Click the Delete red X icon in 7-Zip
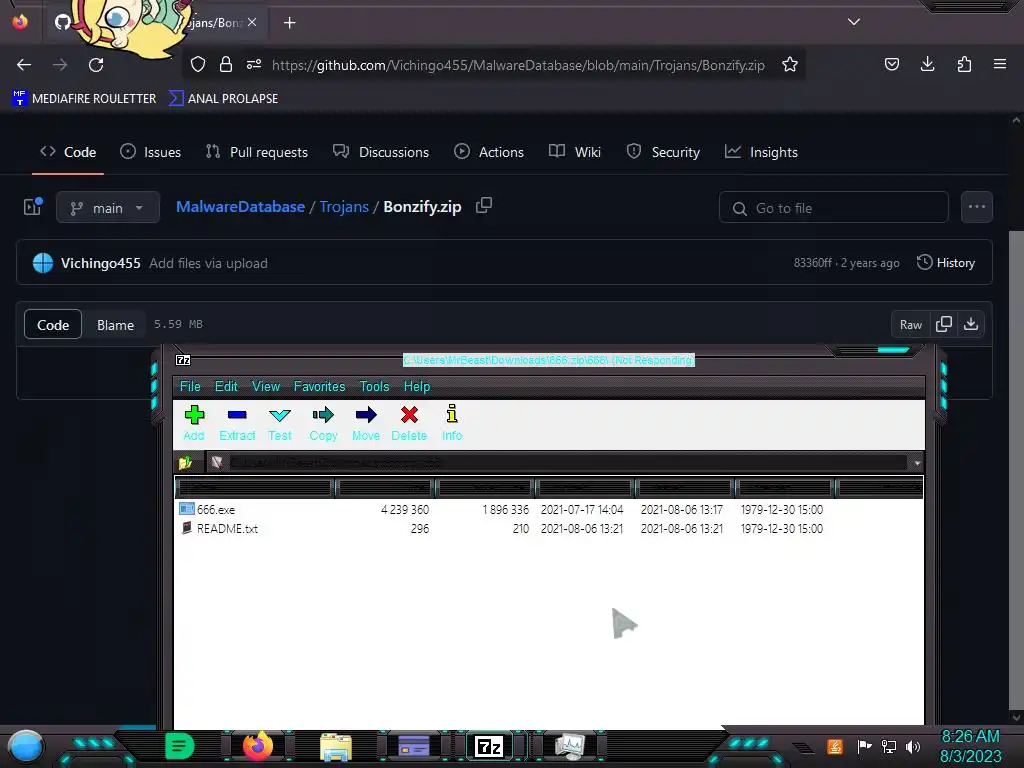 click(x=409, y=415)
